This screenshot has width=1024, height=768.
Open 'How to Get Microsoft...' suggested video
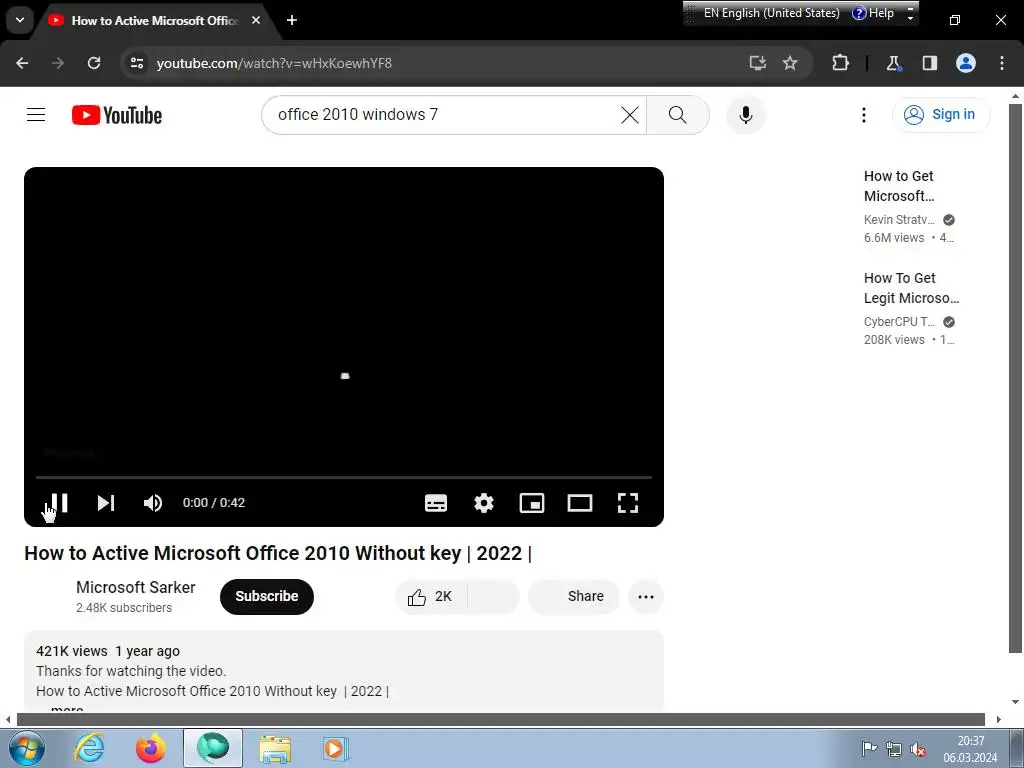tap(899, 186)
